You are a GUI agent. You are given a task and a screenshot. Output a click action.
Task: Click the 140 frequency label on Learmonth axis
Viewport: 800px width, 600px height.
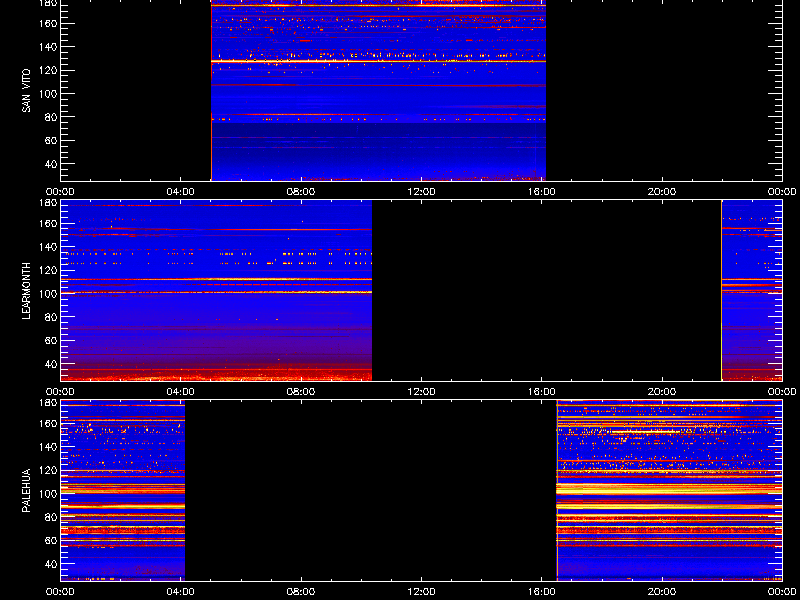click(49, 247)
